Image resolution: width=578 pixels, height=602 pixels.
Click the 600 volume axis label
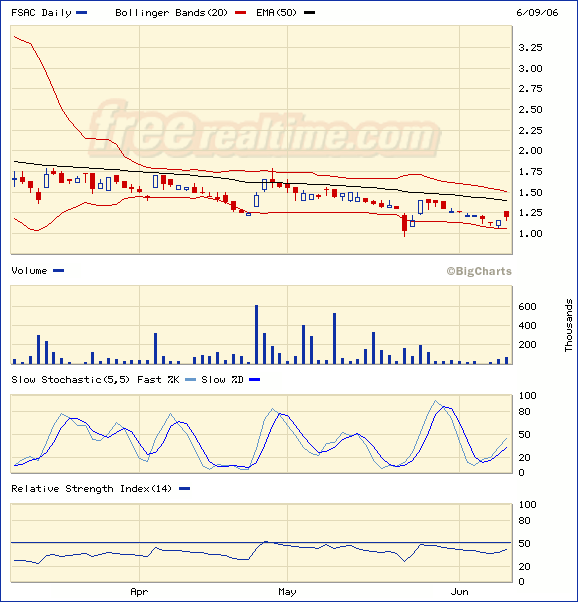click(x=527, y=306)
